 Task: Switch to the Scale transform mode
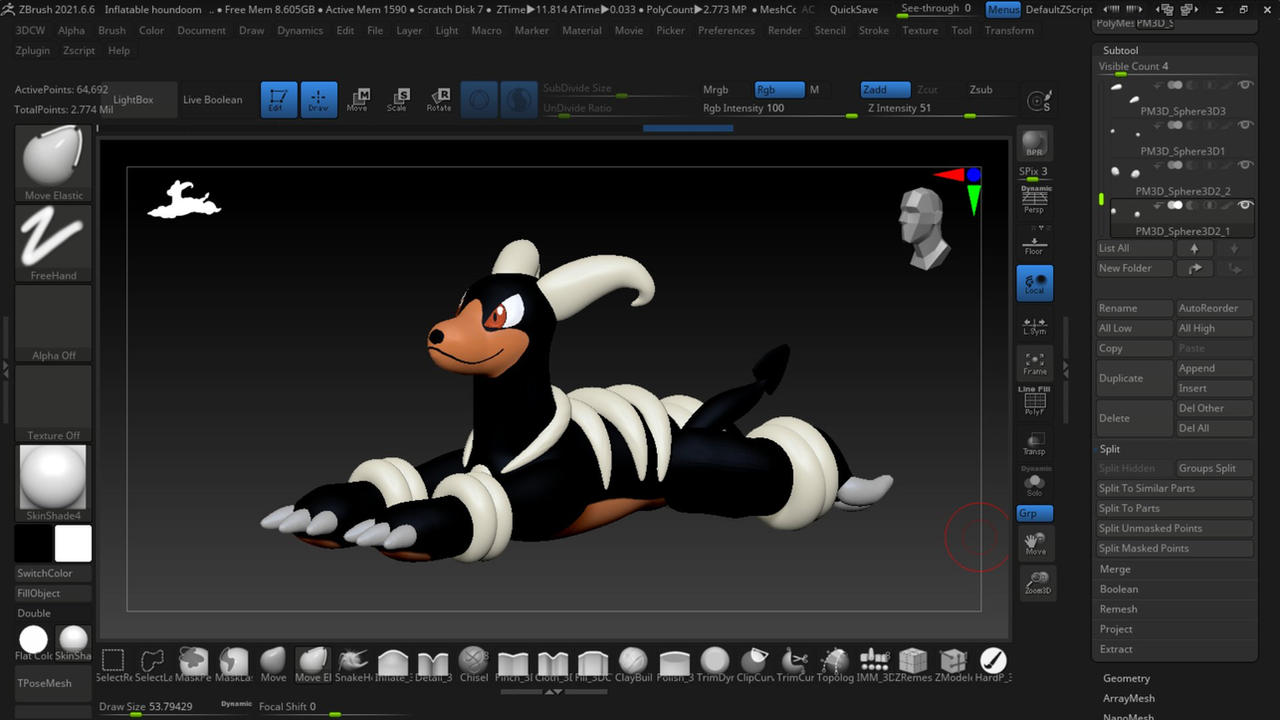398,100
